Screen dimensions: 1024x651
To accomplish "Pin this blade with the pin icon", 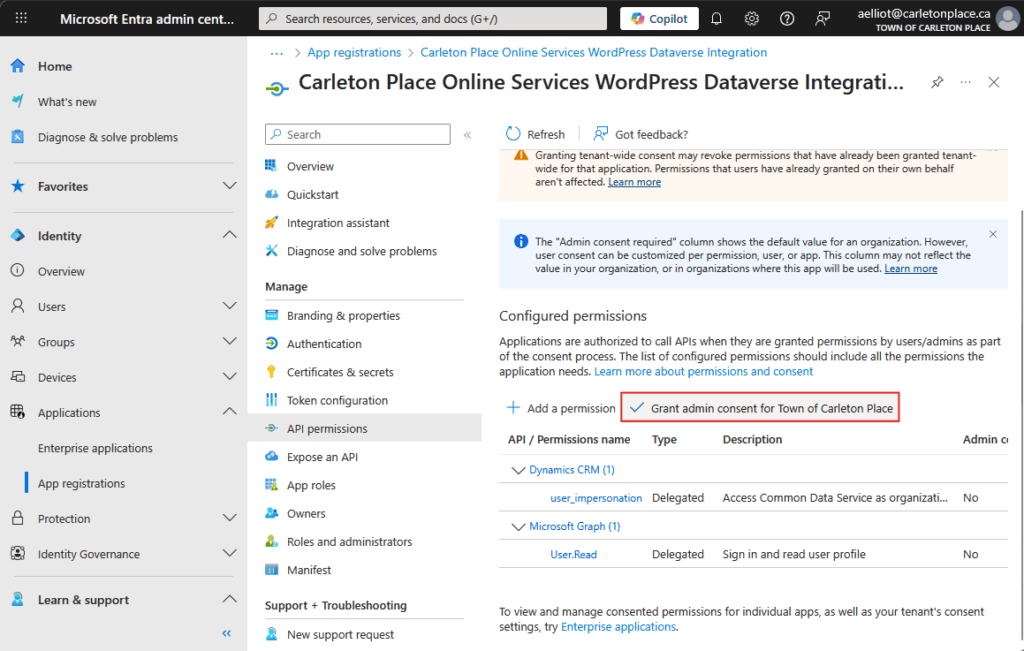I will click(x=937, y=82).
